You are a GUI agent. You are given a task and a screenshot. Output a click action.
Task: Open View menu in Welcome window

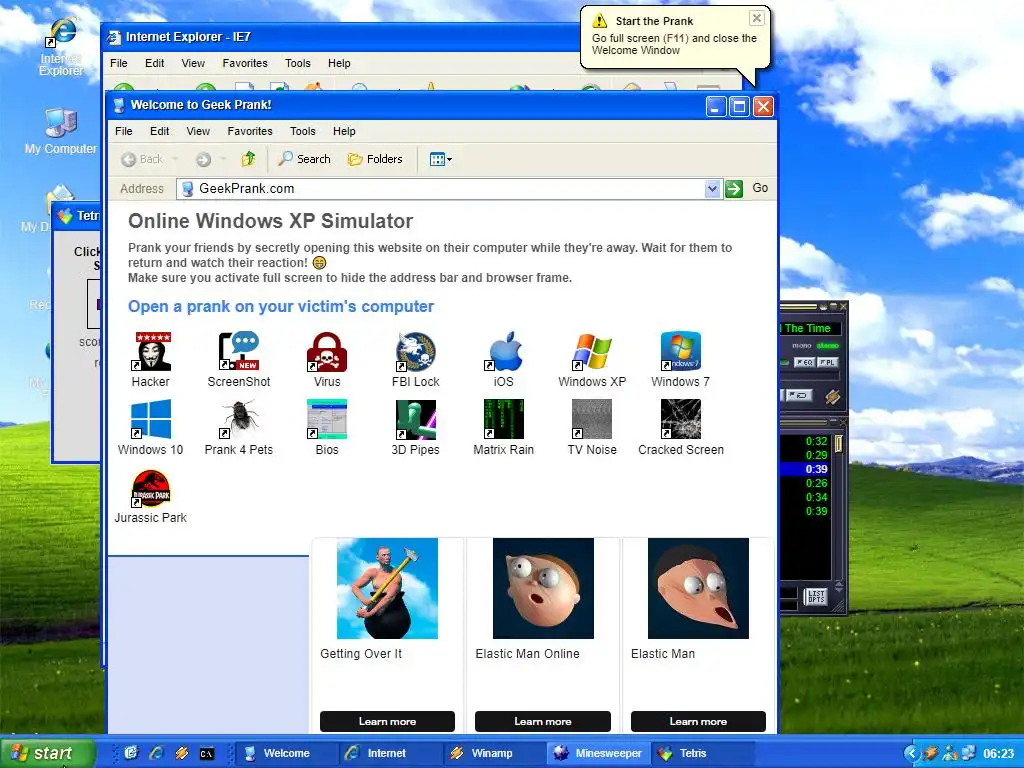[198, 131]
